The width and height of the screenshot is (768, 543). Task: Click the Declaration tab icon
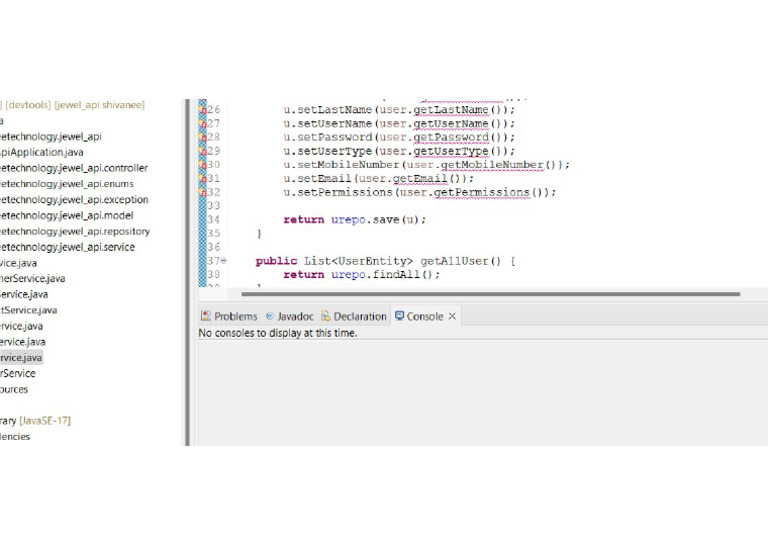326,316
